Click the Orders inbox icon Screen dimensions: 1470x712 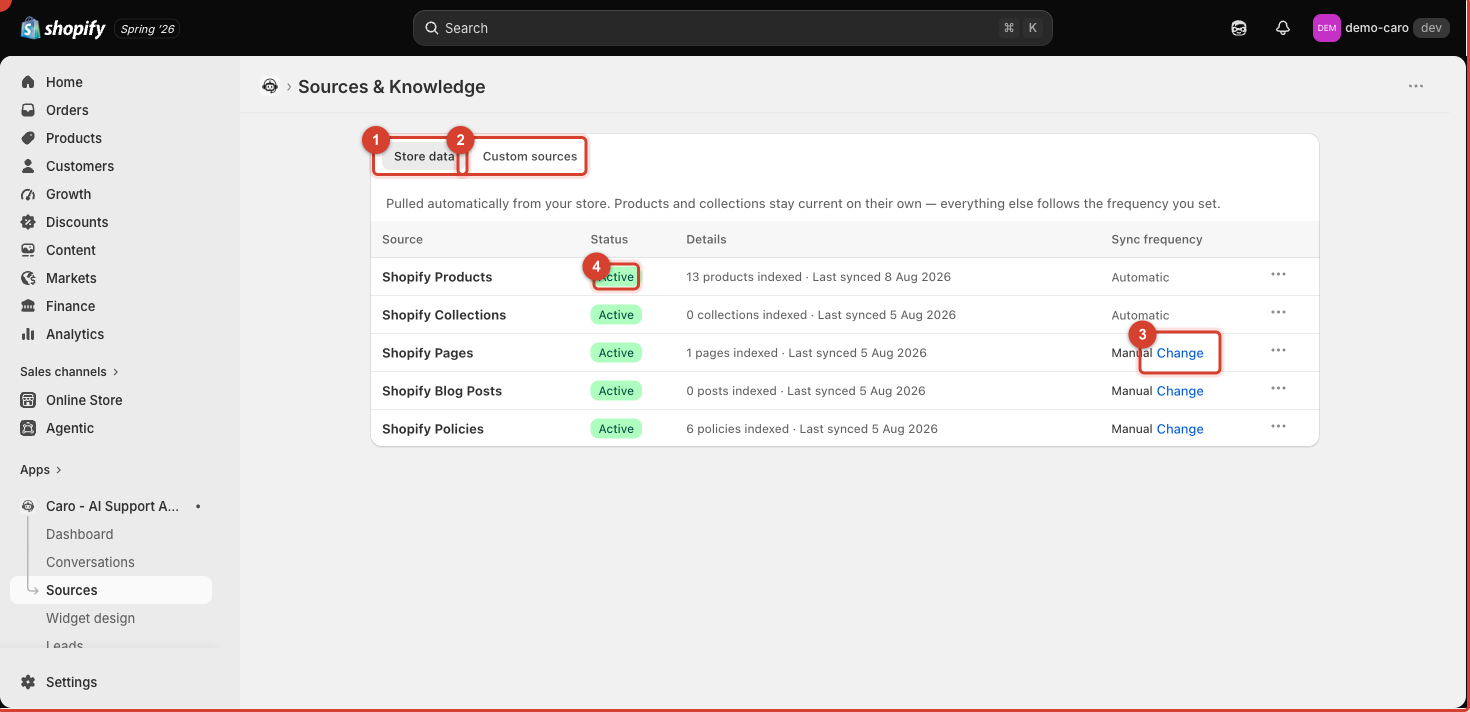point(28,110)
